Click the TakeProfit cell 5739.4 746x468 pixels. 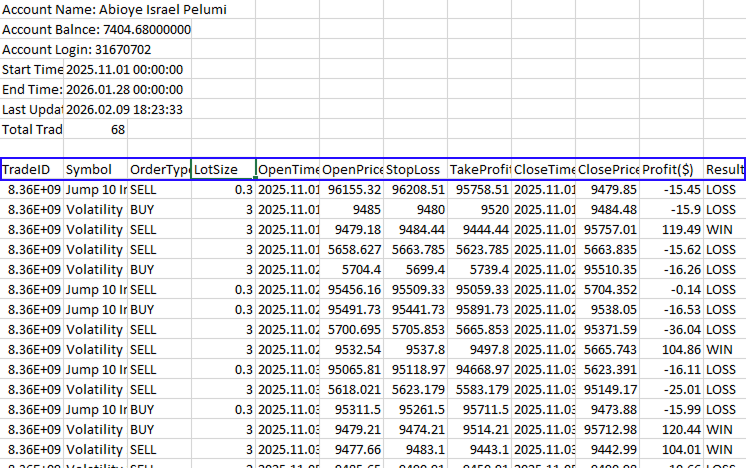479,269
